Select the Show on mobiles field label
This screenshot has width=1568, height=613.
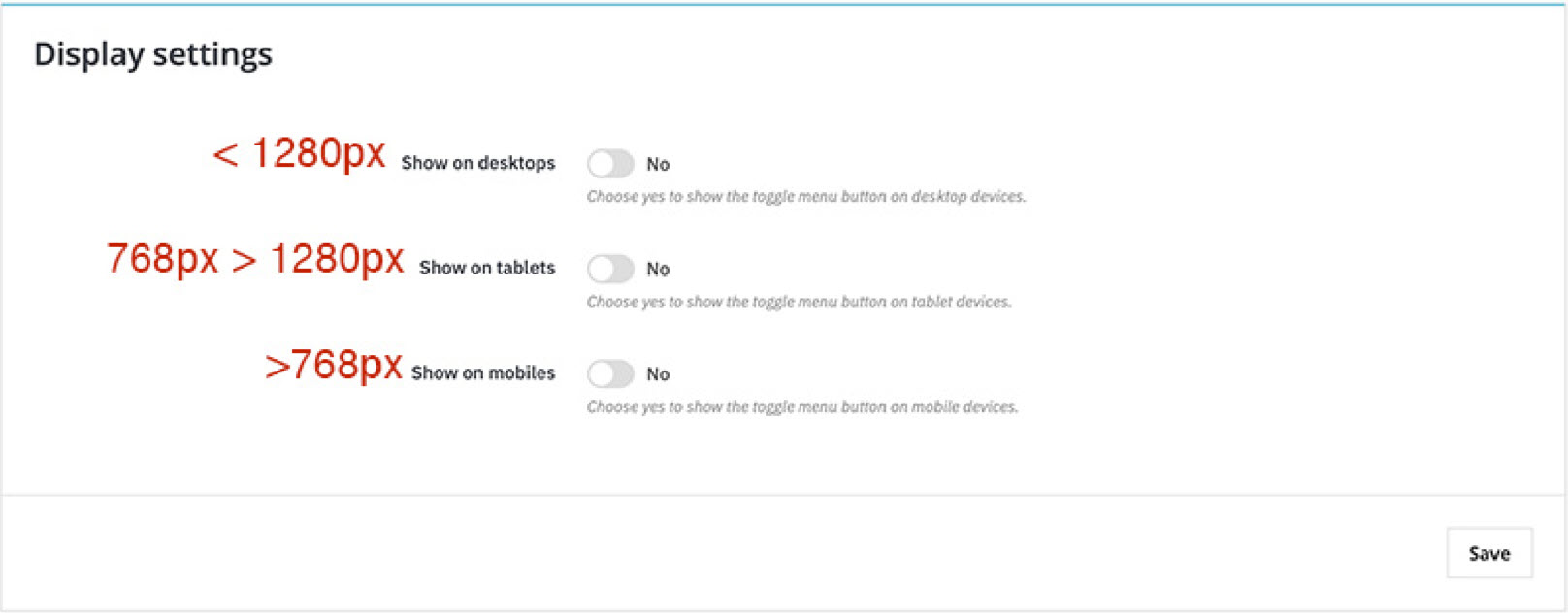[x=483, y=372]
